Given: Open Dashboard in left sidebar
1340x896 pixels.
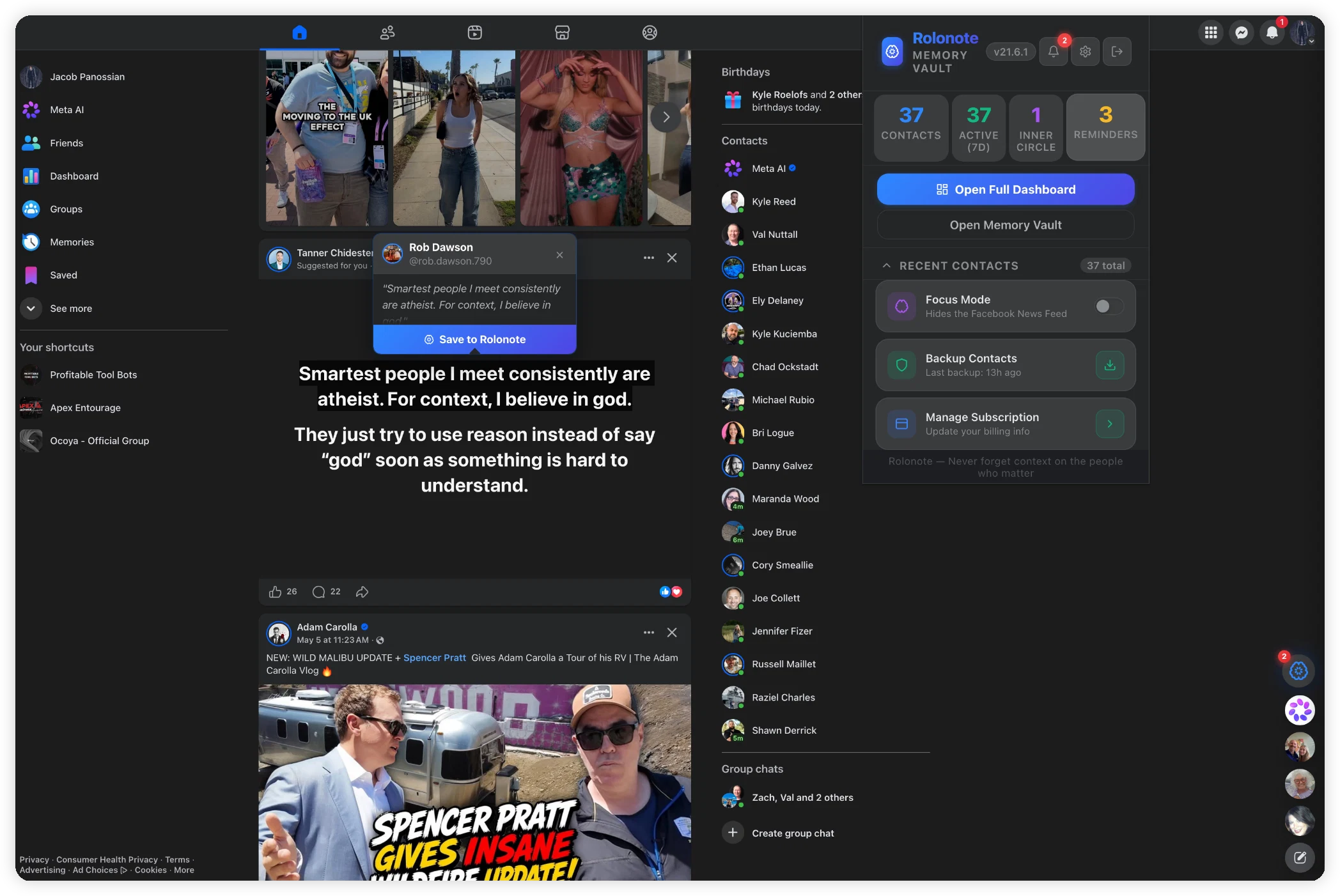Looking at the screenshot, I should point(74,176).
